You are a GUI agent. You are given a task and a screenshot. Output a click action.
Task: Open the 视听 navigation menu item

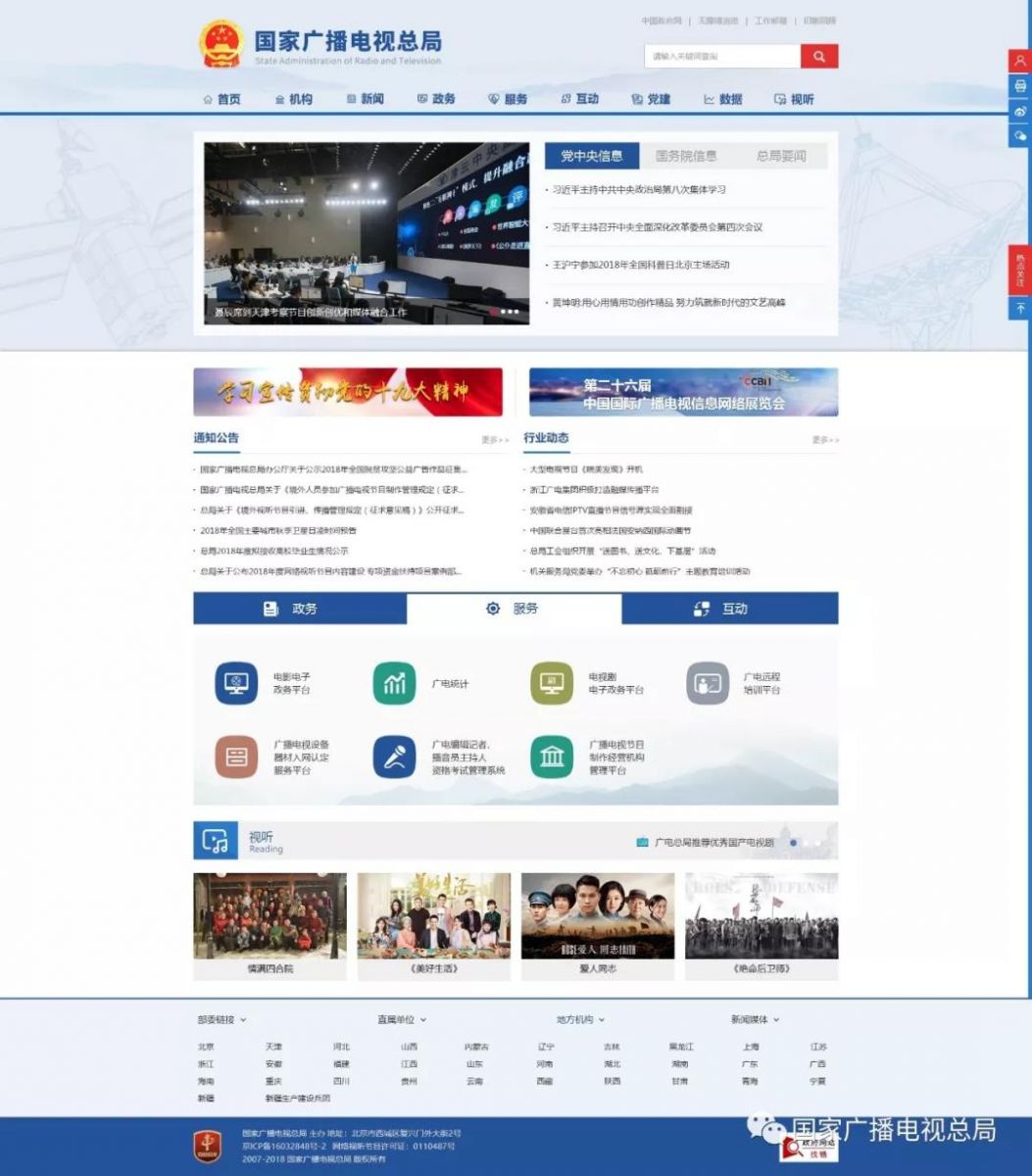pyautogui.click(x=795, y=99)
